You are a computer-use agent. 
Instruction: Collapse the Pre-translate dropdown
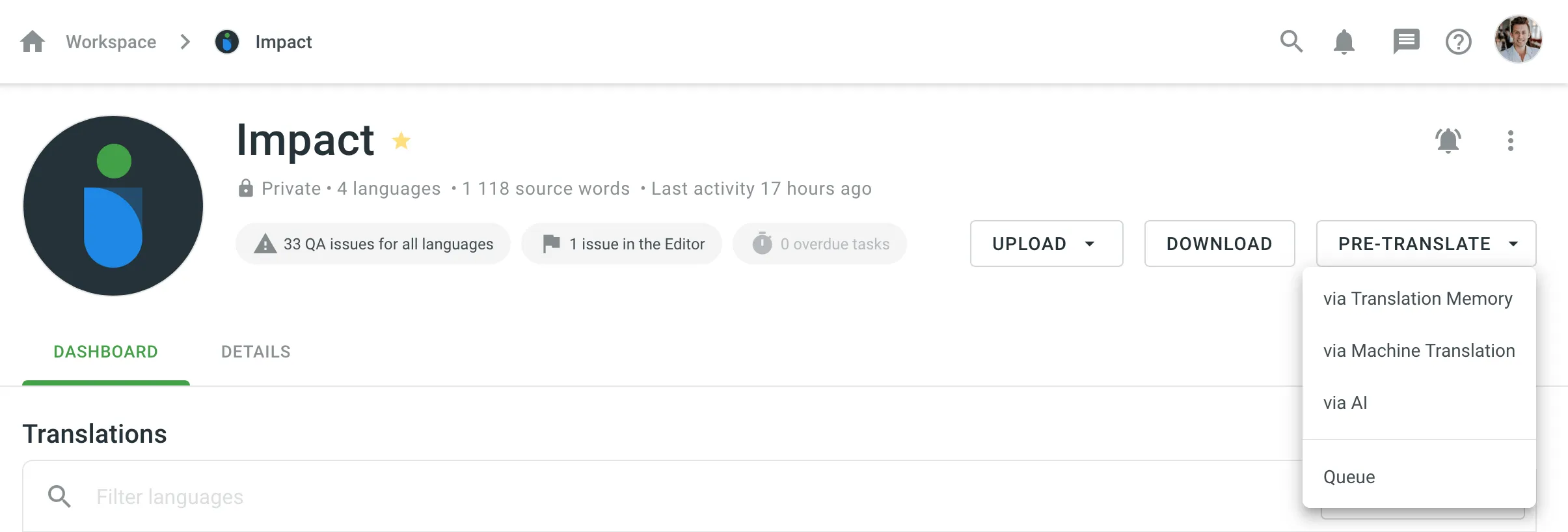[1426, 244]
